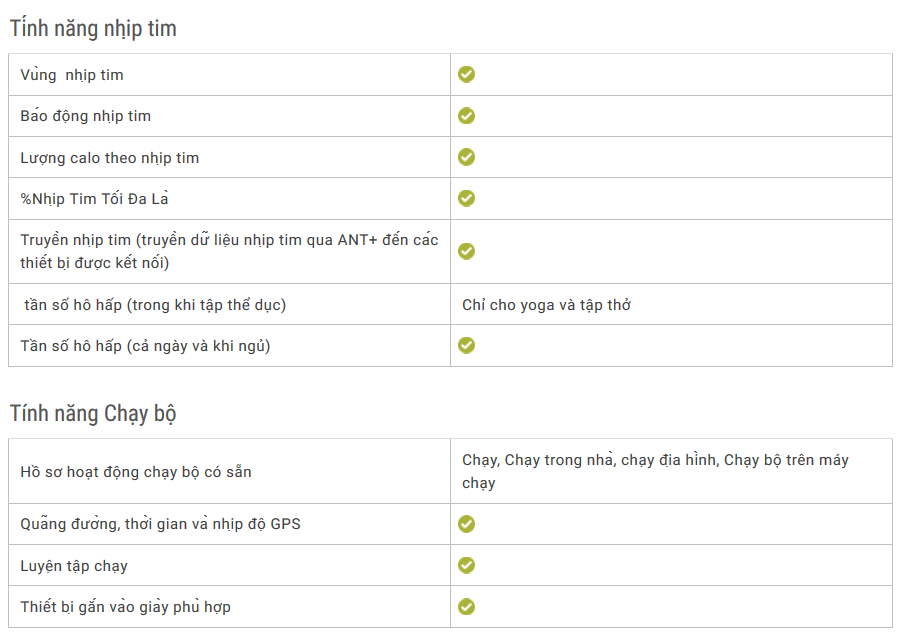Click the checkmark for Truyền nhịp tim ANT+ row
This screenshot has height=639, width=898.
tap(466, 251)
